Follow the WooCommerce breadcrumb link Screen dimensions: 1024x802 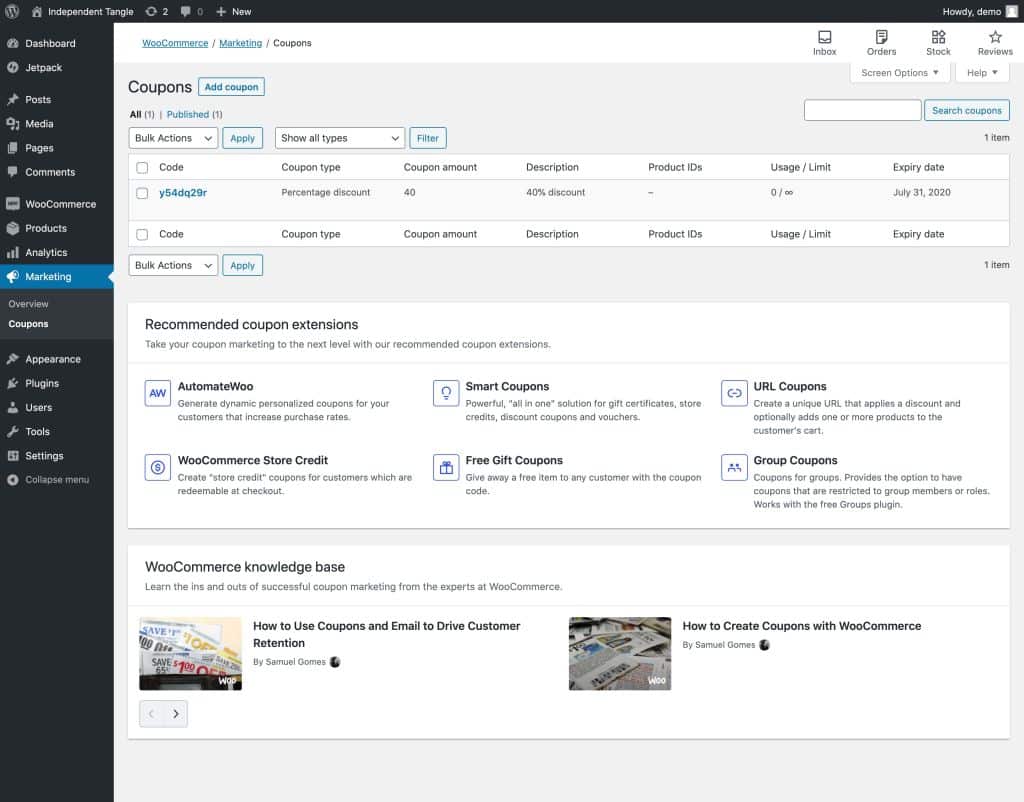point(175,43)
